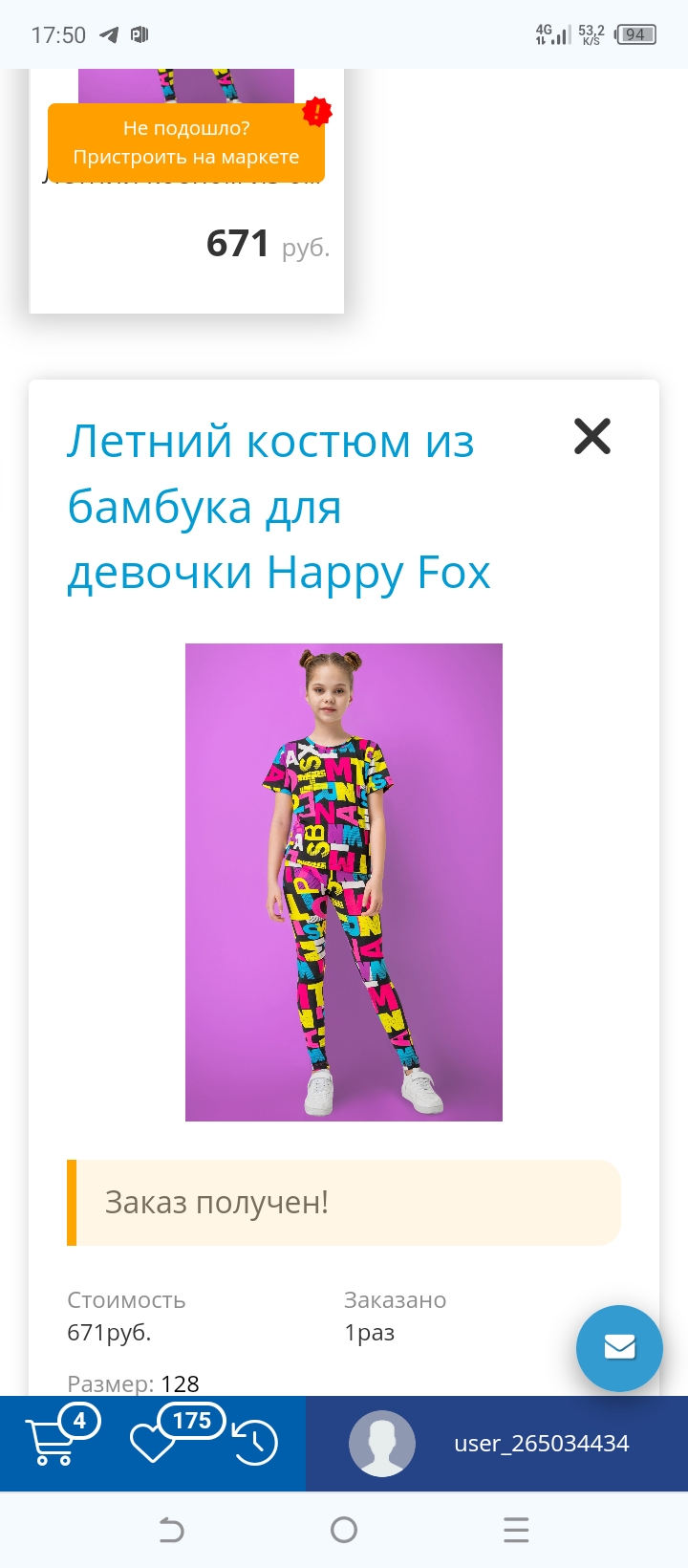Tap the Android back navigation icon
The height and width of the screenshot is (1568, 688).
[172, 1531]
